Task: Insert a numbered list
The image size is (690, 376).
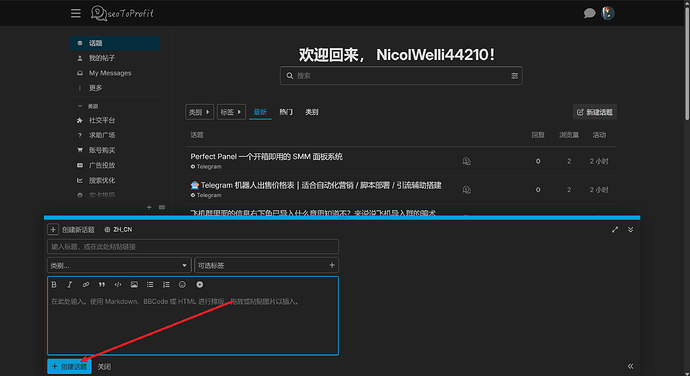Action: (x=166, y=285)
